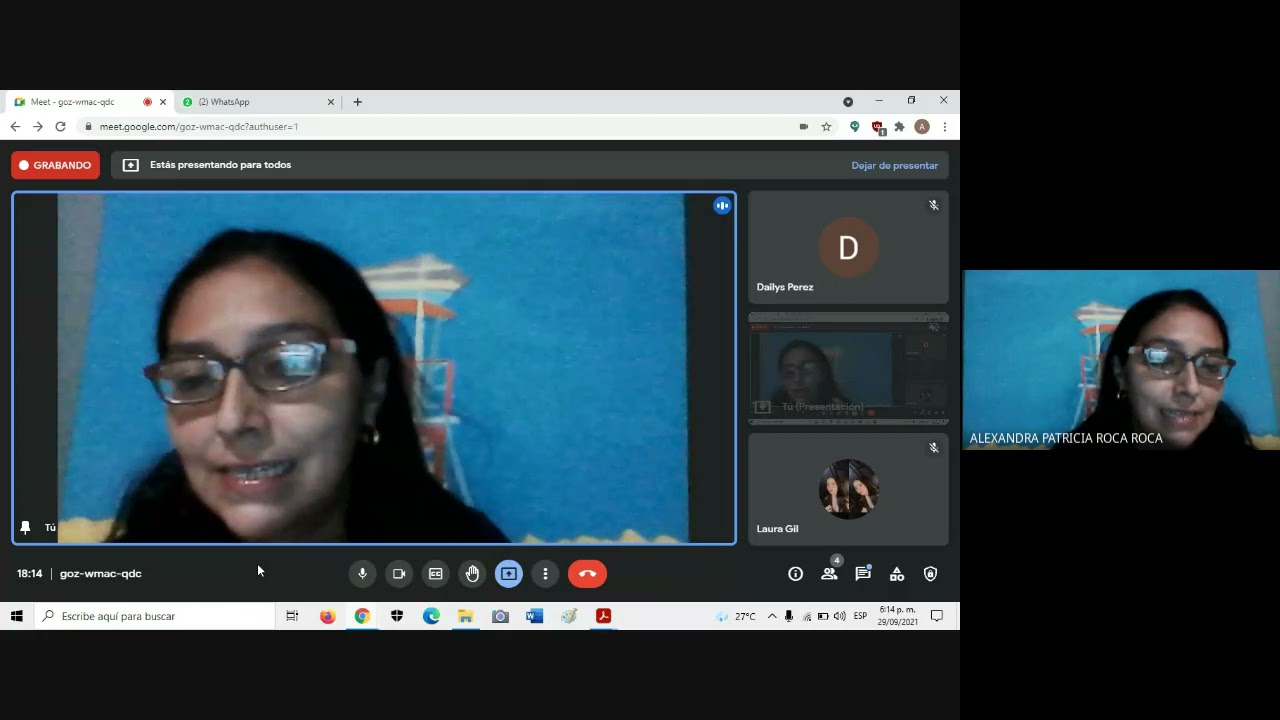Show the participants people panel

tap(829, 574)
